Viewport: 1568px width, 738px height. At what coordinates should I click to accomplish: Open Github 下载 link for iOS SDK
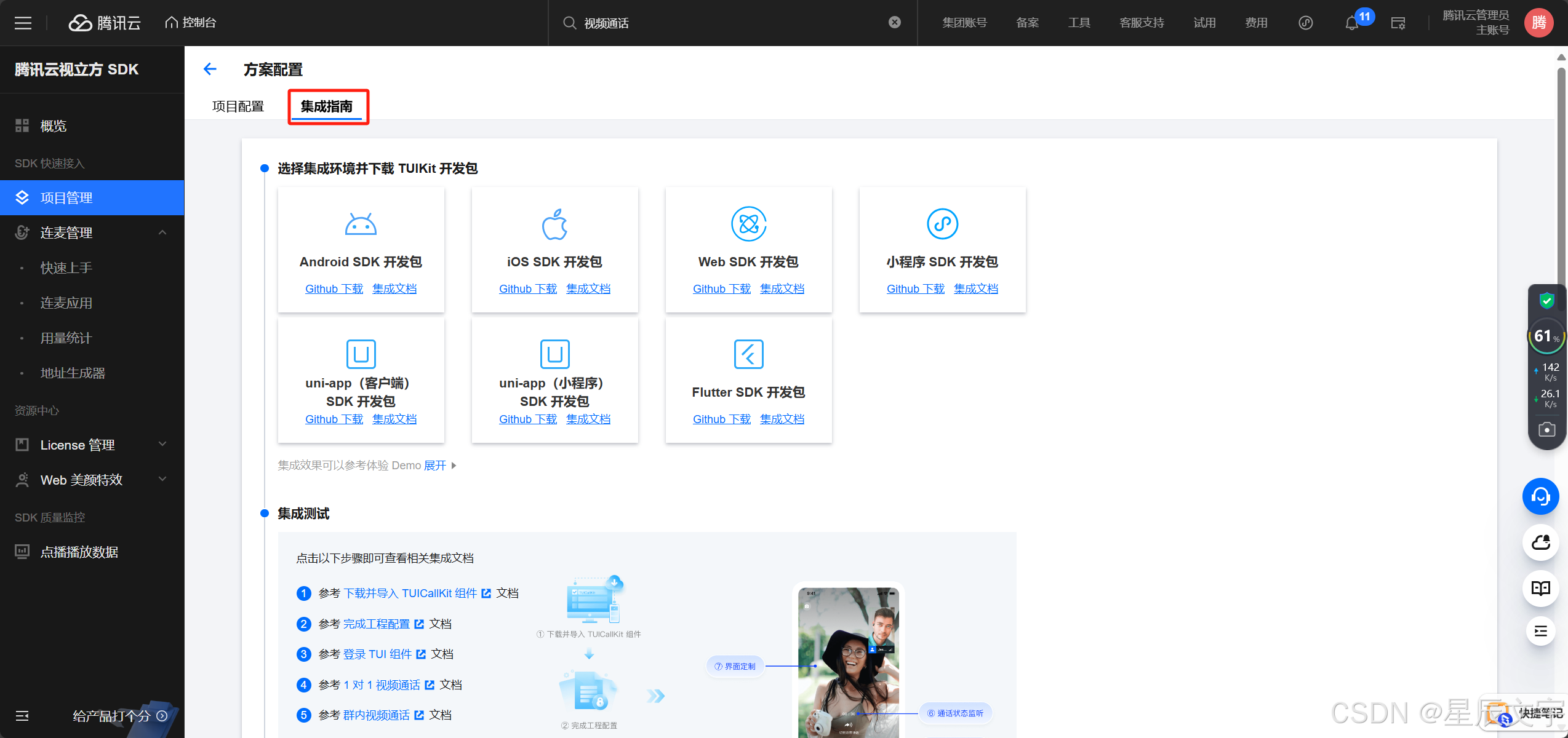point(527,288)
